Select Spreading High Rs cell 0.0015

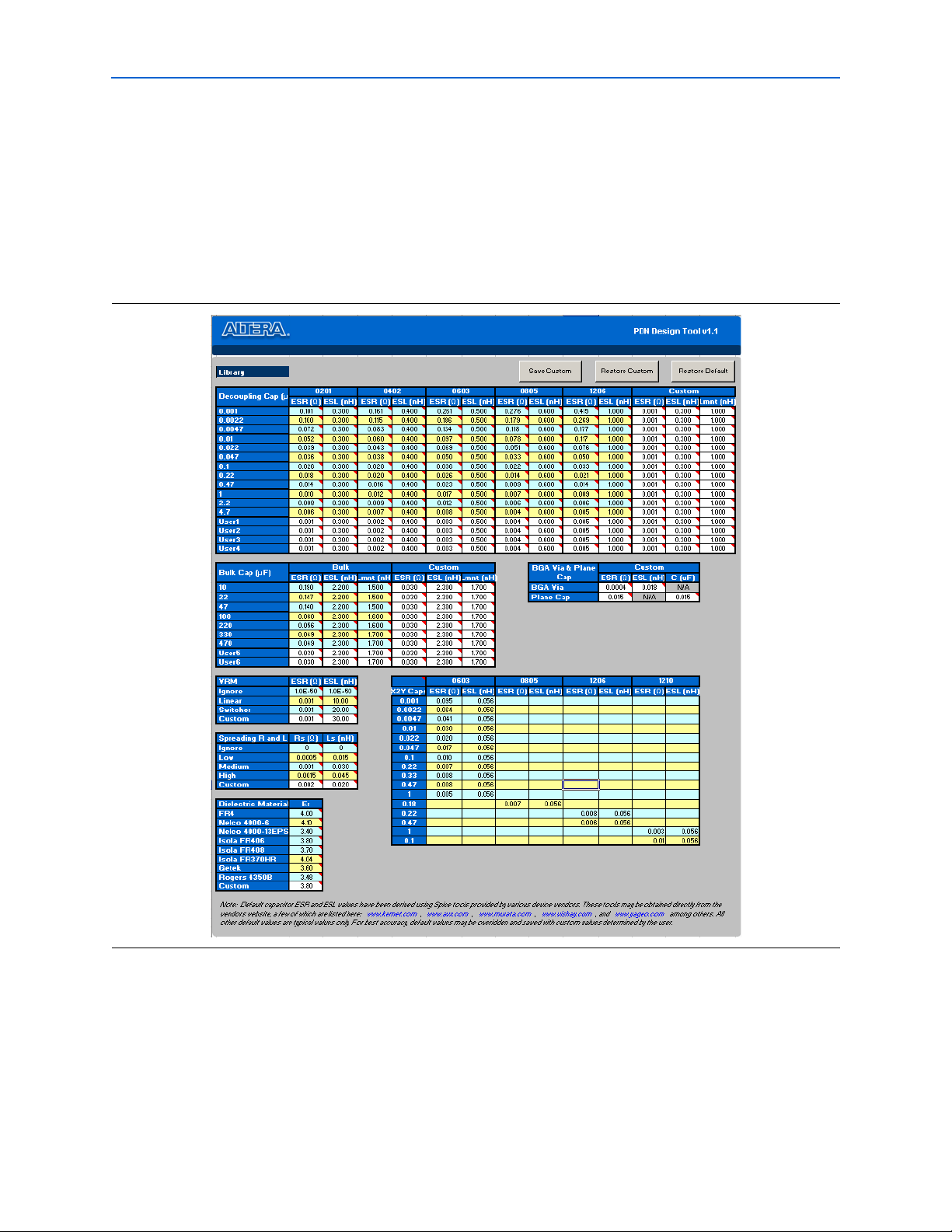tap(305, 776)
